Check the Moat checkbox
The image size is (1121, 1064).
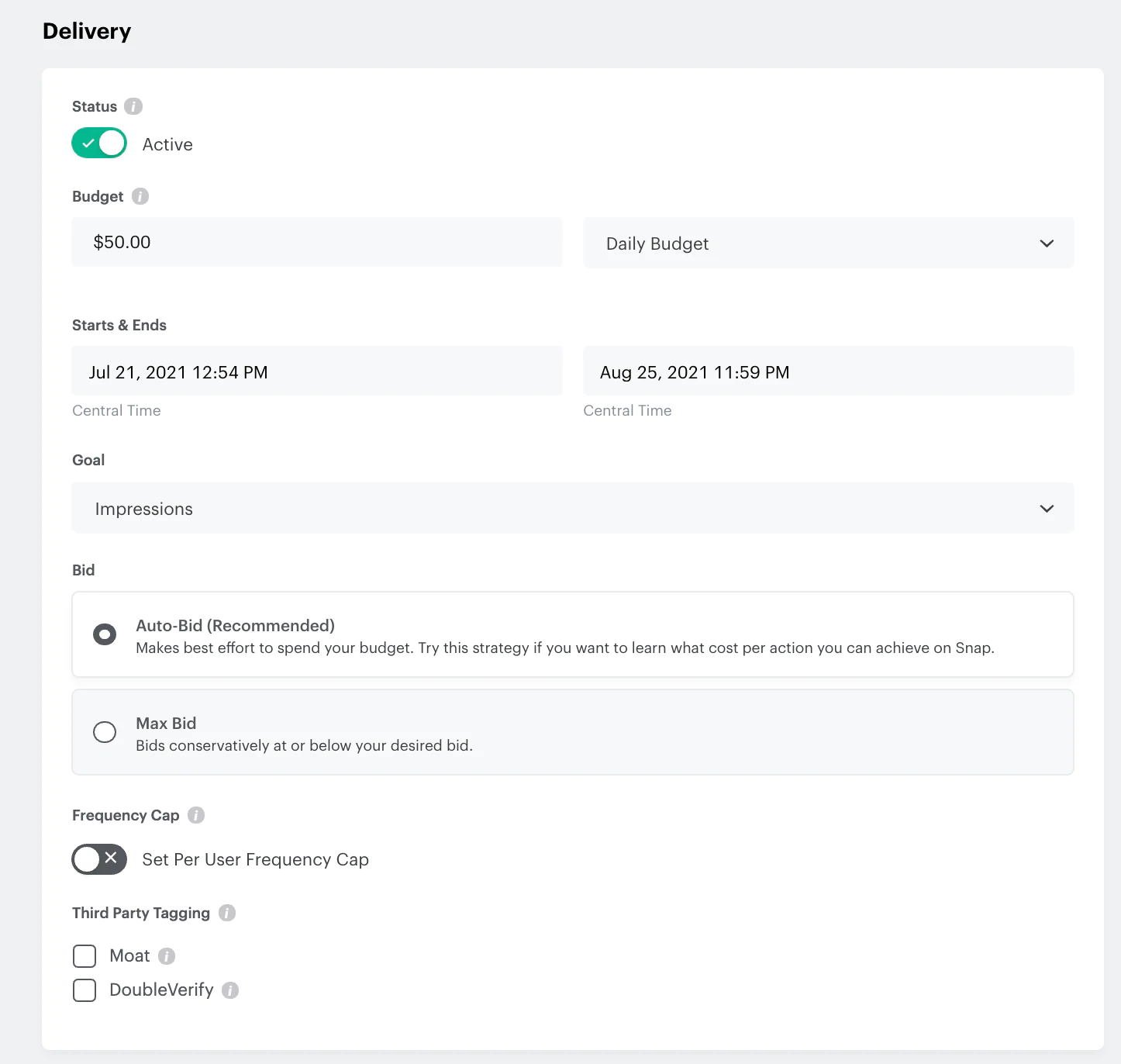tap(85, 956)
